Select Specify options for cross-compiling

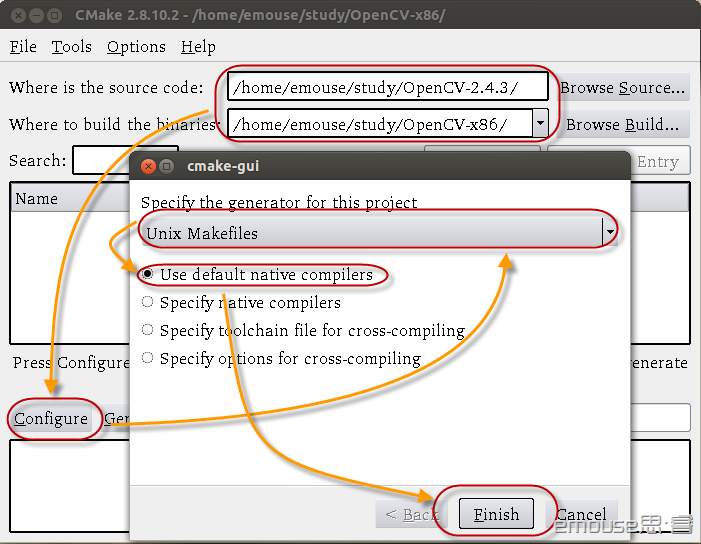click(281, 358)
